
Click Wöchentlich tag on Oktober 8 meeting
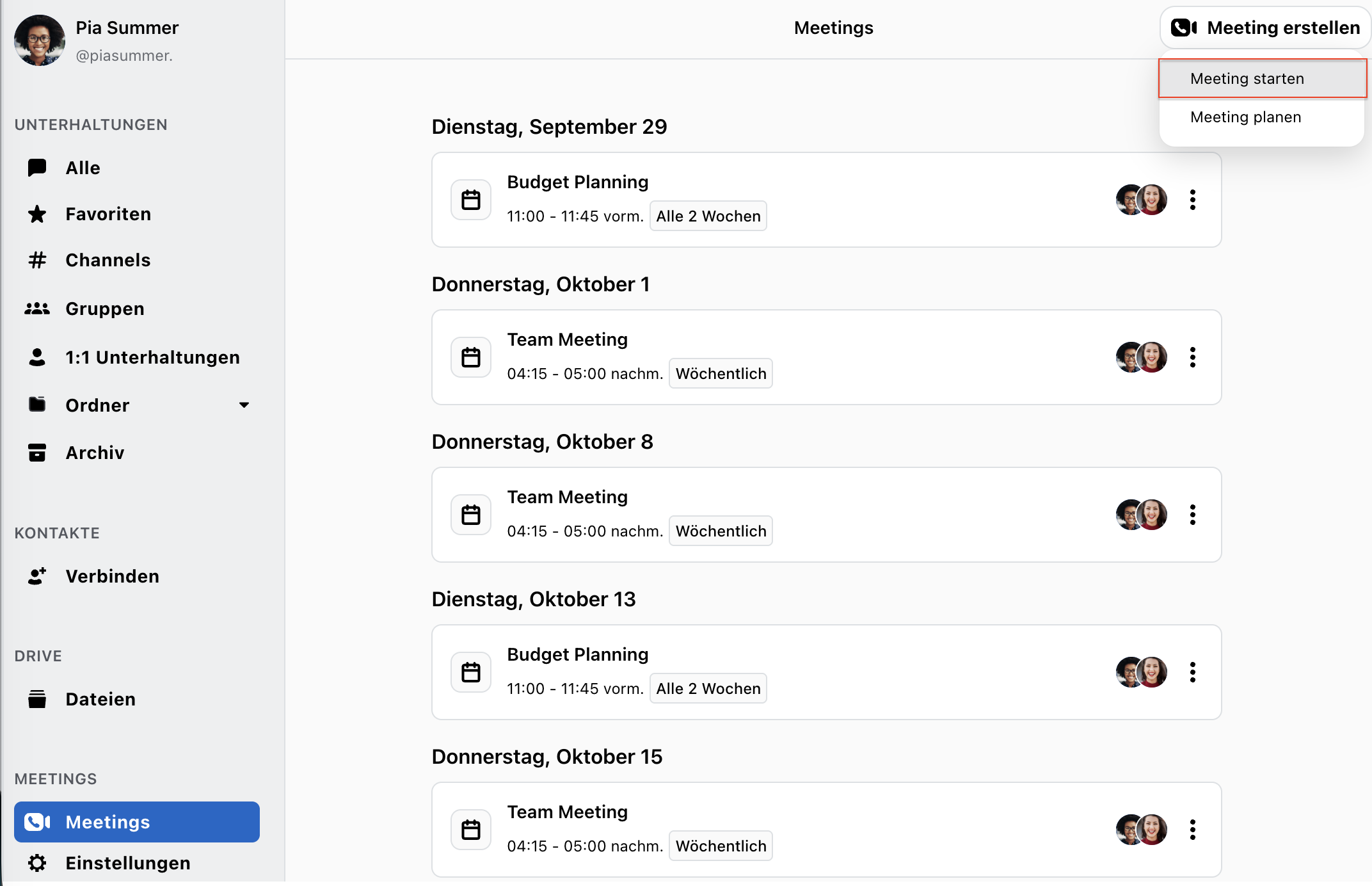coord(721,531)
